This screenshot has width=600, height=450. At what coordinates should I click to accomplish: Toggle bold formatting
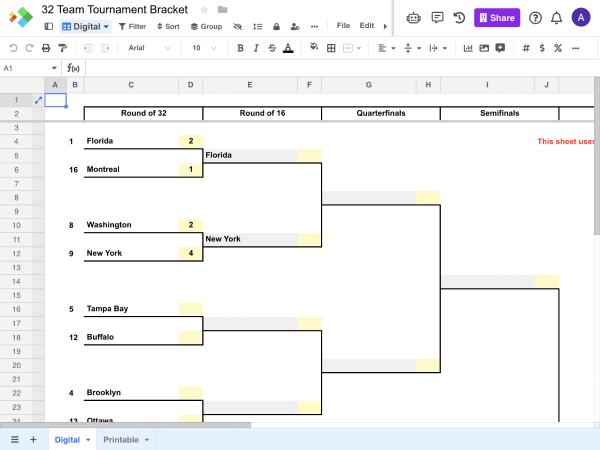pyautogui.click(x=240, y=48)
